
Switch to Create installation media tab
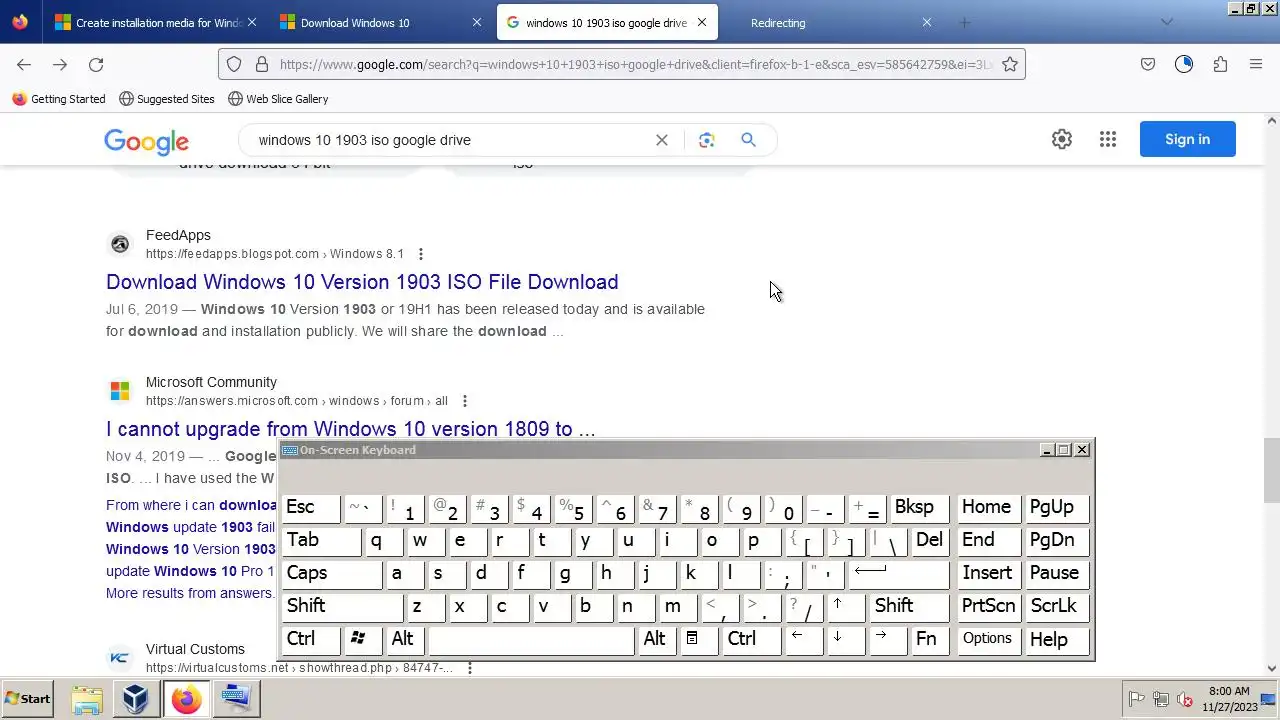[x=157, y=22]
